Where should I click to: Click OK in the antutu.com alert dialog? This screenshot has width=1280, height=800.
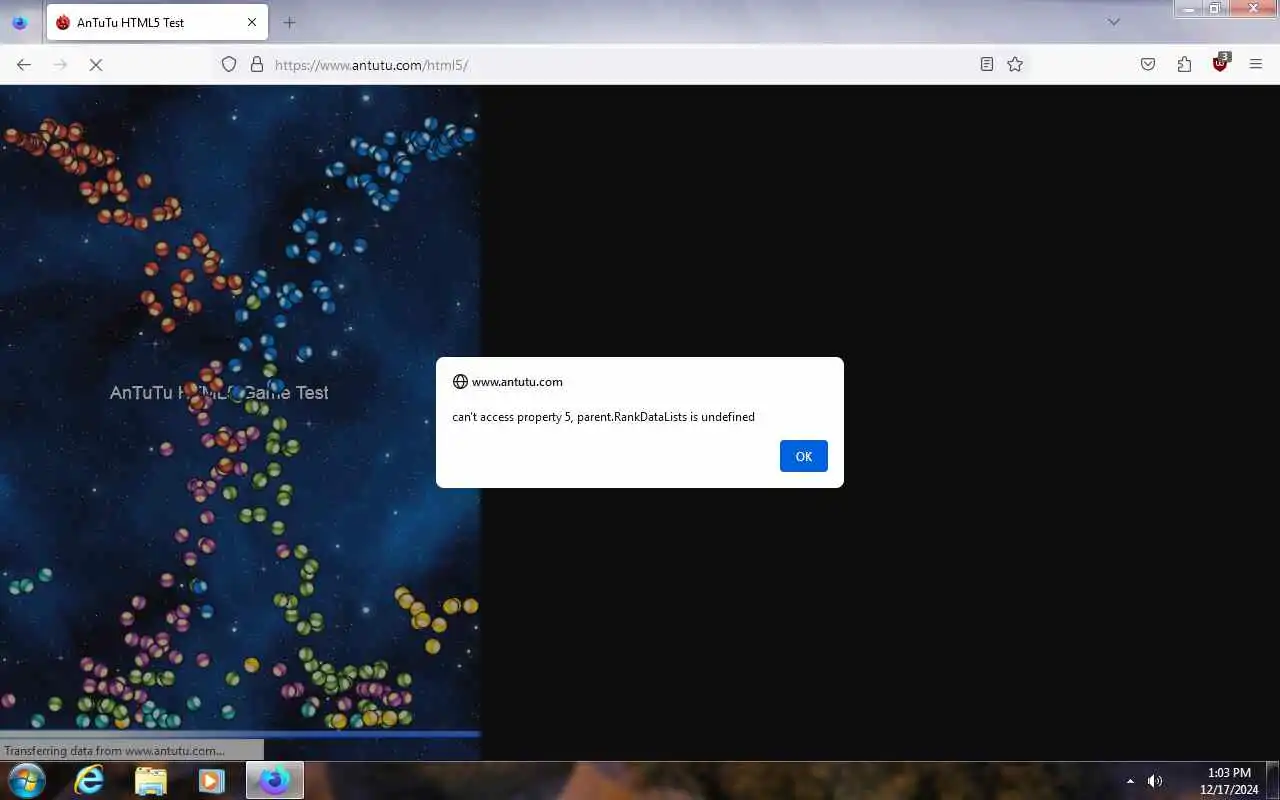pyautogui.click(x=804, y=456)
